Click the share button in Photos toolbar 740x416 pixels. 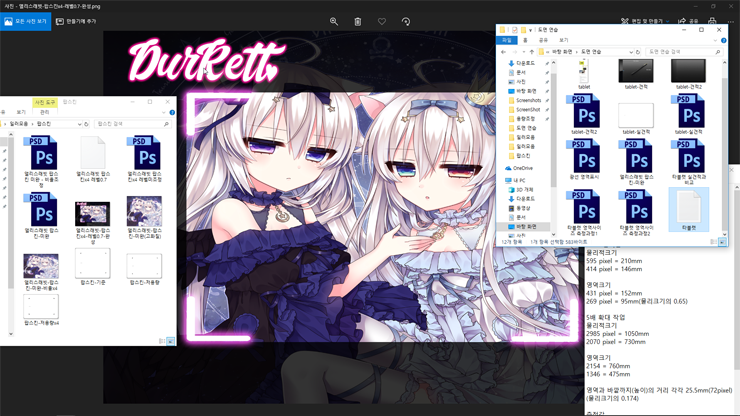point(688,21)
